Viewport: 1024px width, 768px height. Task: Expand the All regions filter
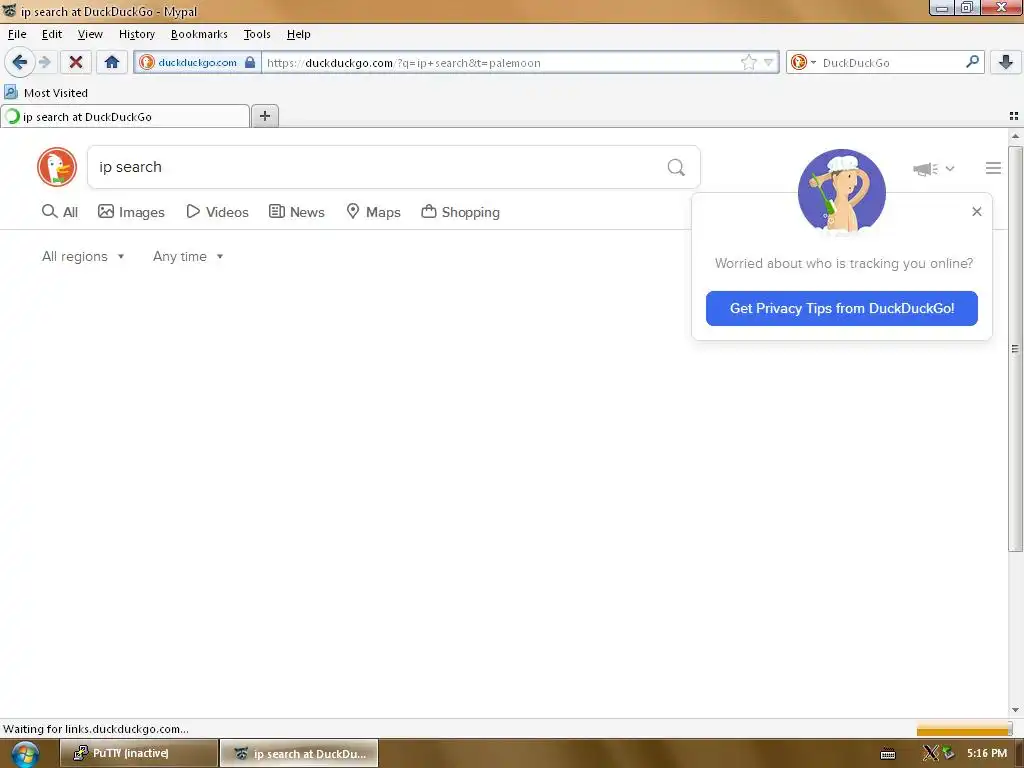[83, 257]
